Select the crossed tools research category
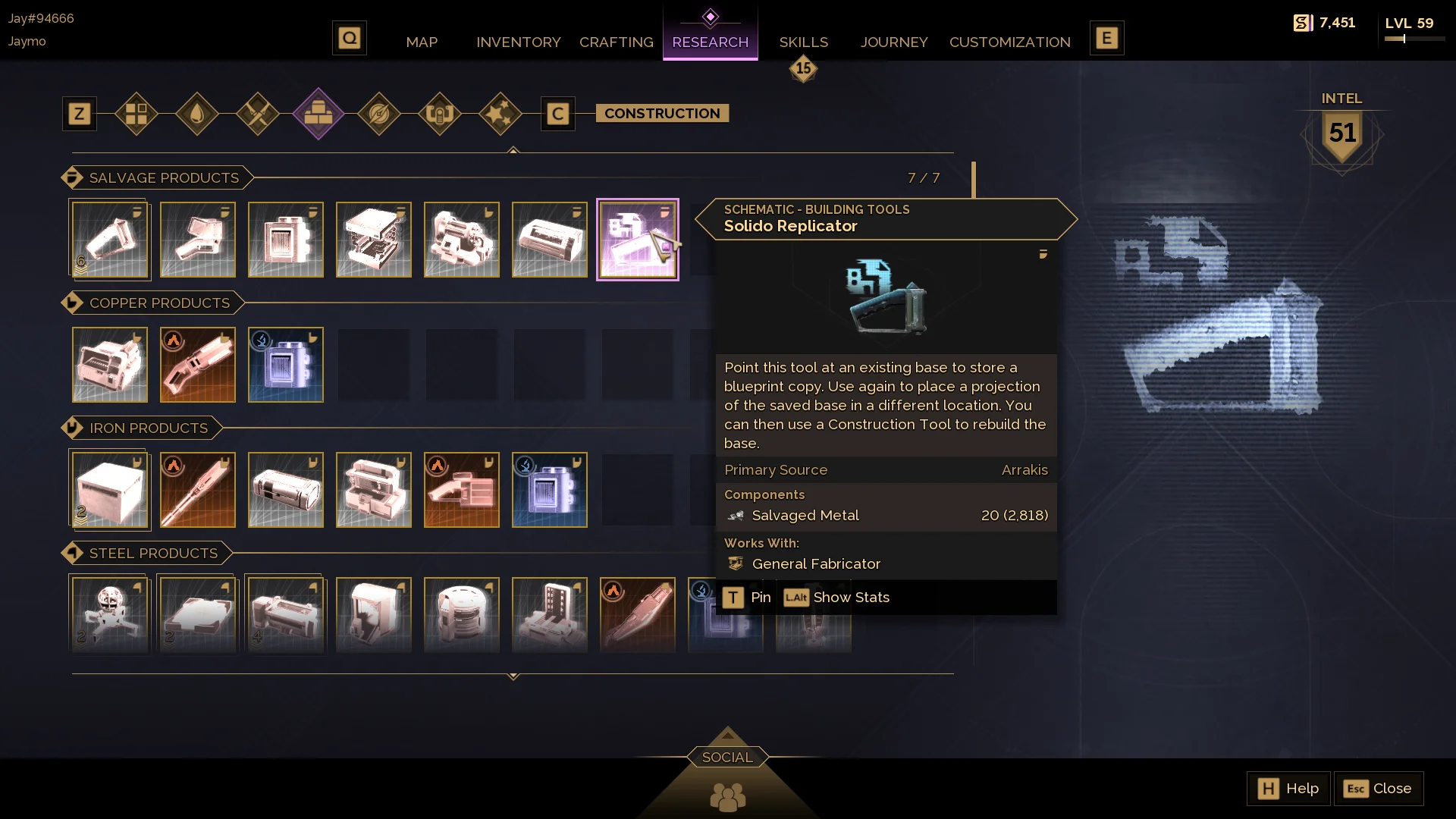Image resolution: width=1456 pixels, height=819 pixels. (258, 114)
